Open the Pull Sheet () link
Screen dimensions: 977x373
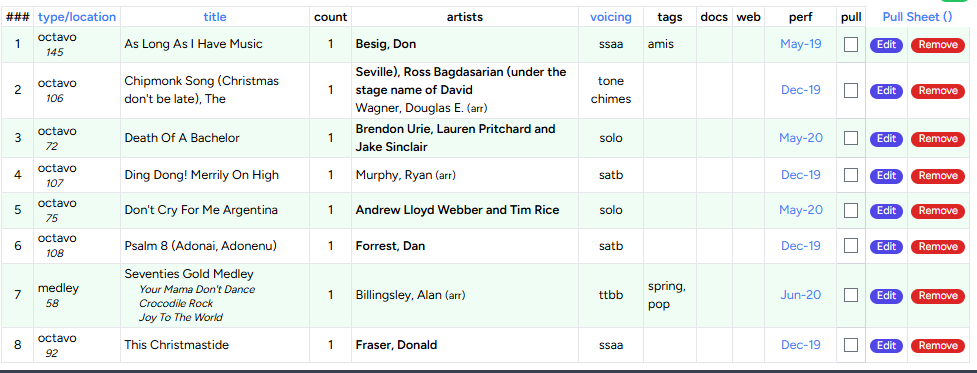coord(917,17)
